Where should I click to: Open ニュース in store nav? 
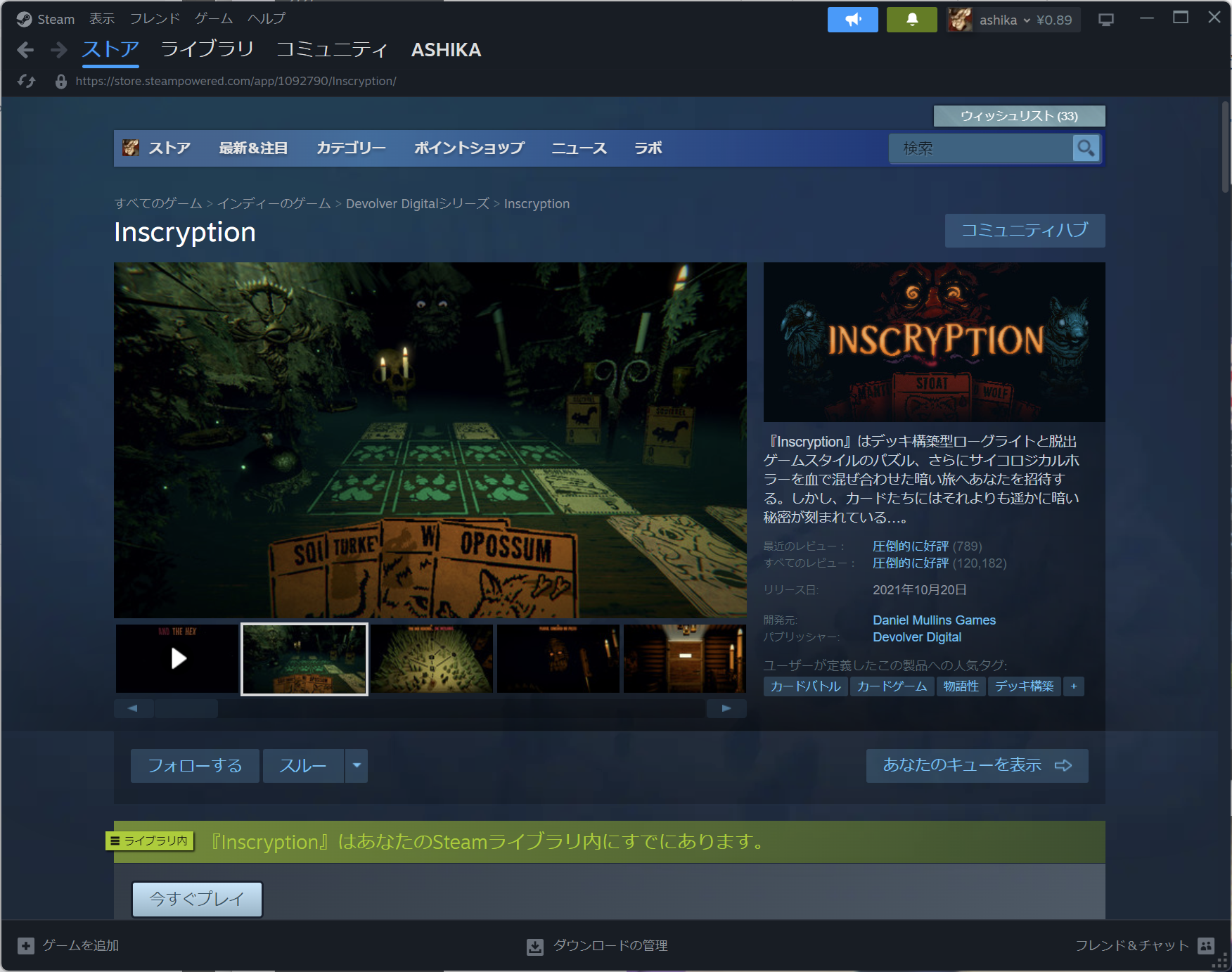tap(579, 148)
